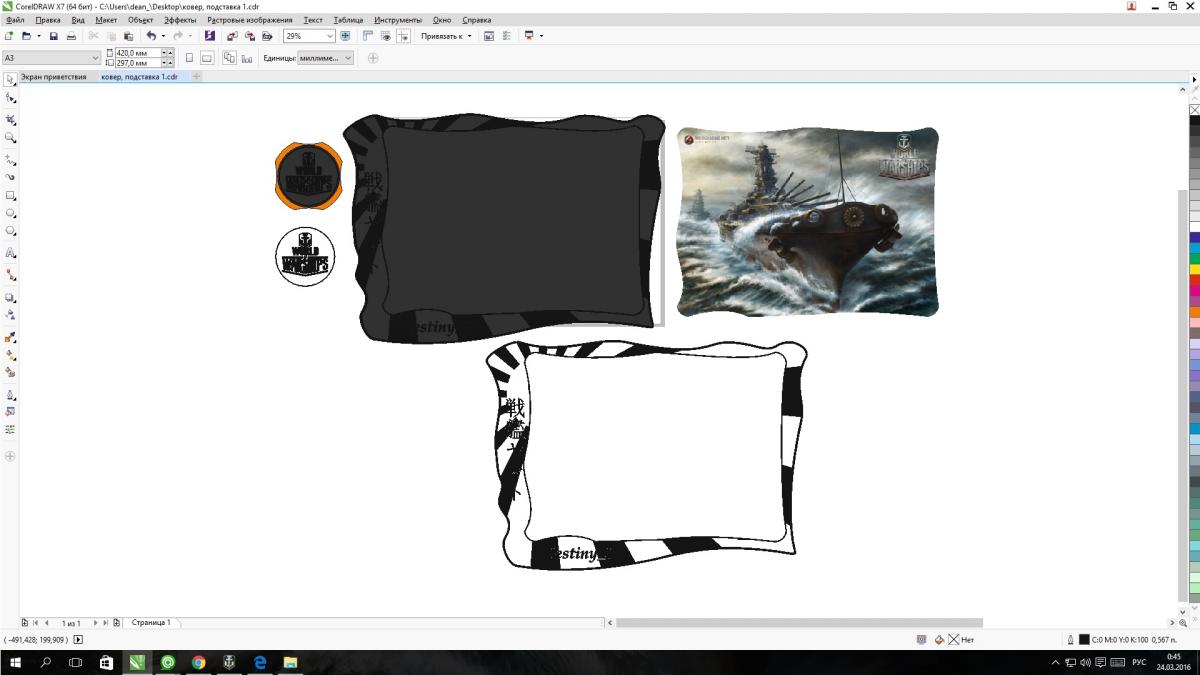The width and height of the screenshot is (1200, 675).
Task: Print the document using printer icon
Action: click(70, 36)
